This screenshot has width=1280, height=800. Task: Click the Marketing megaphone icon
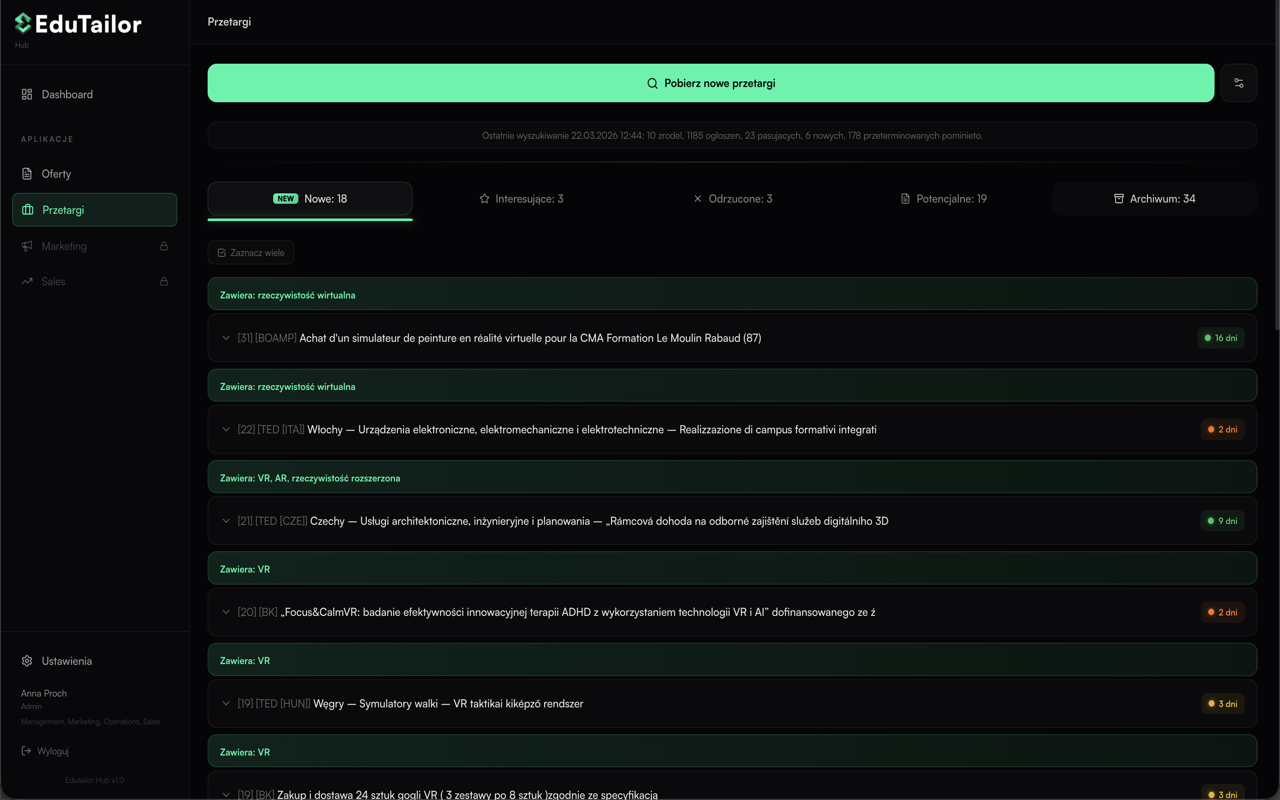click(x=27, y=246)
